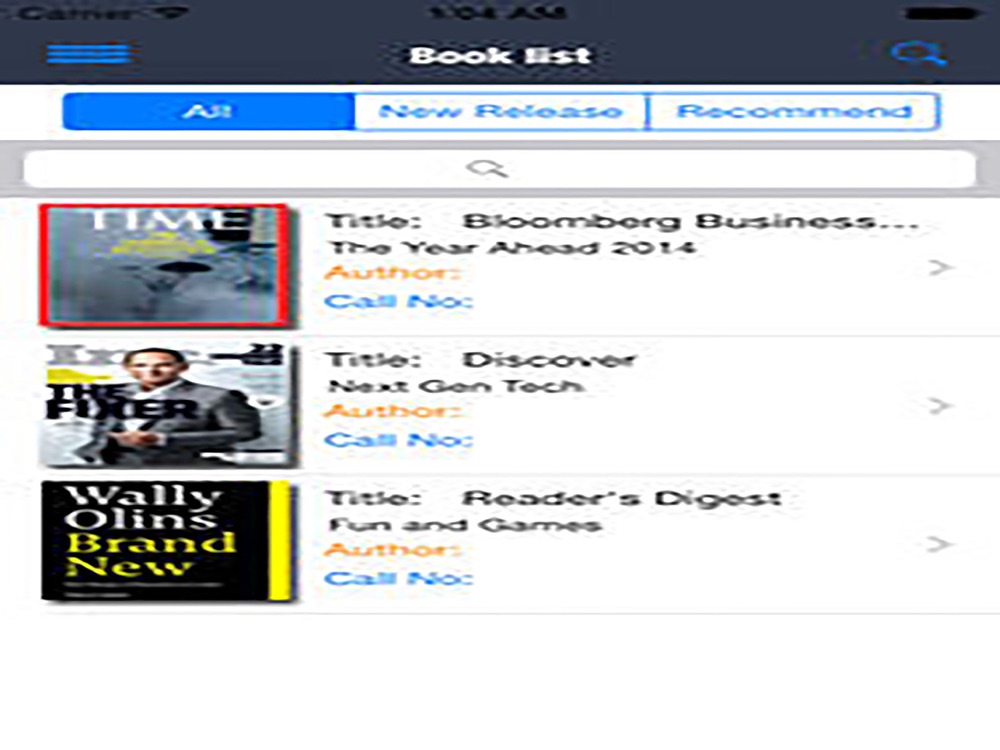The image size is (1000, 750).
Task: Click Author label under Reader's Digest
Action: [392, 549]
